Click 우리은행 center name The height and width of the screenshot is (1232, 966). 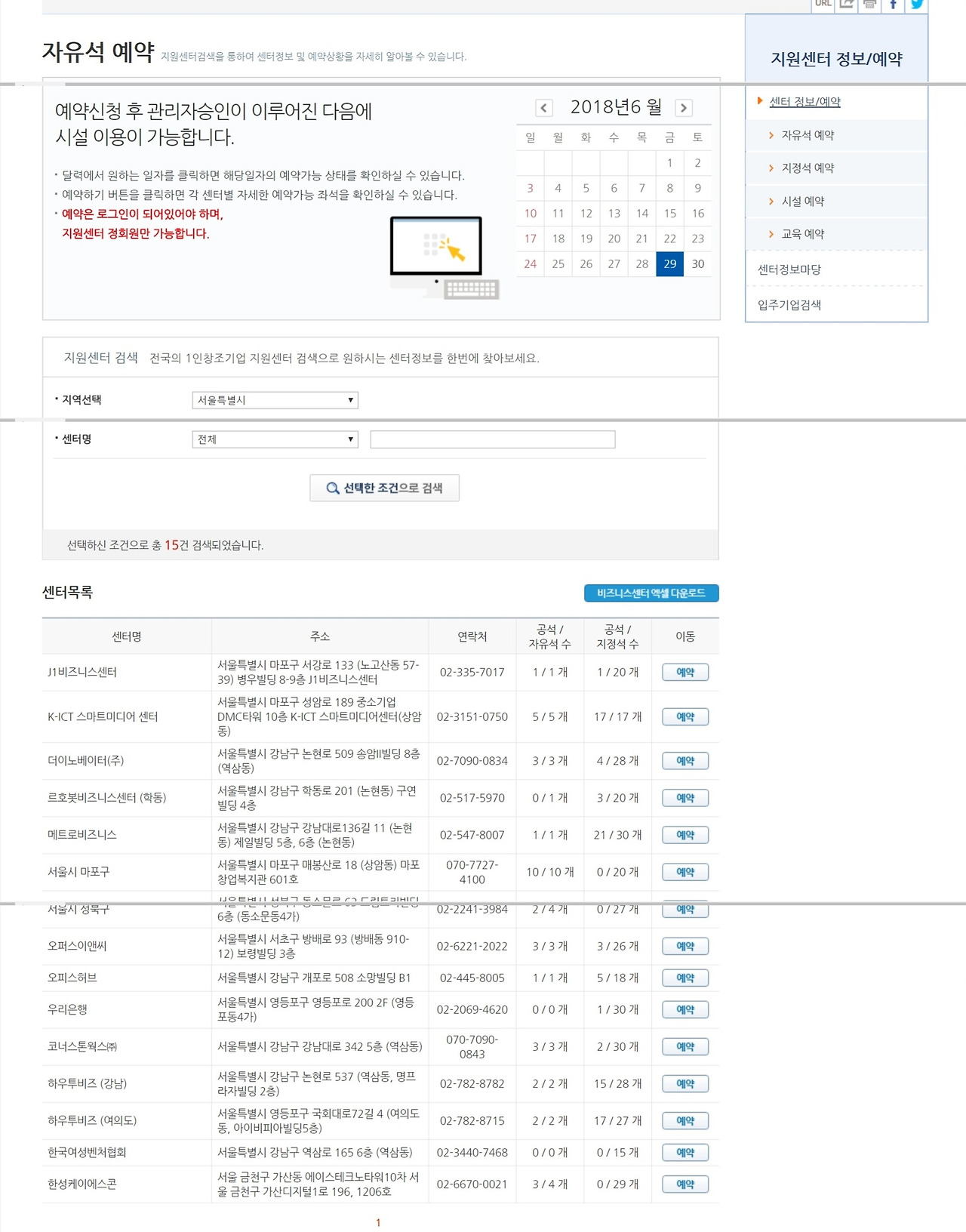67,1009
